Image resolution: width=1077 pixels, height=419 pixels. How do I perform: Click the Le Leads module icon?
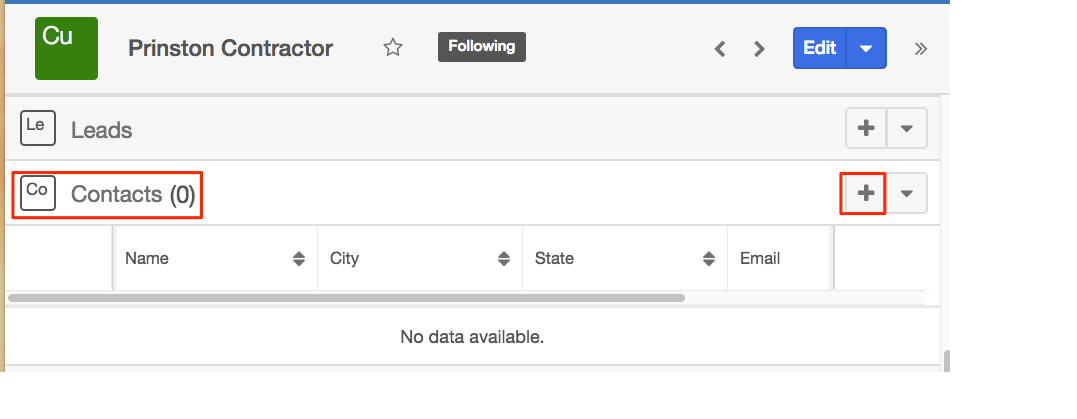tap(38, 128)
